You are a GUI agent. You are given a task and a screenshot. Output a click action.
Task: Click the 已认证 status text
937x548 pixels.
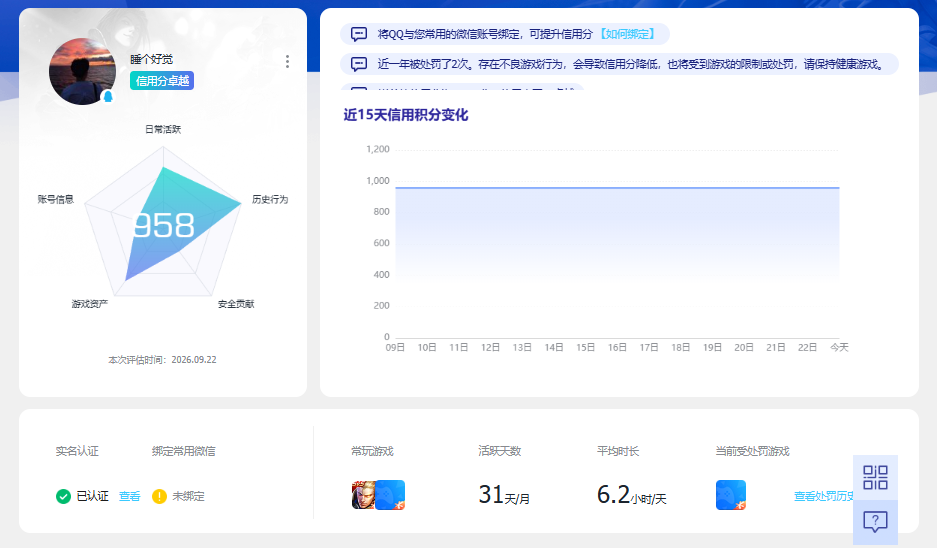pos(93,497)
